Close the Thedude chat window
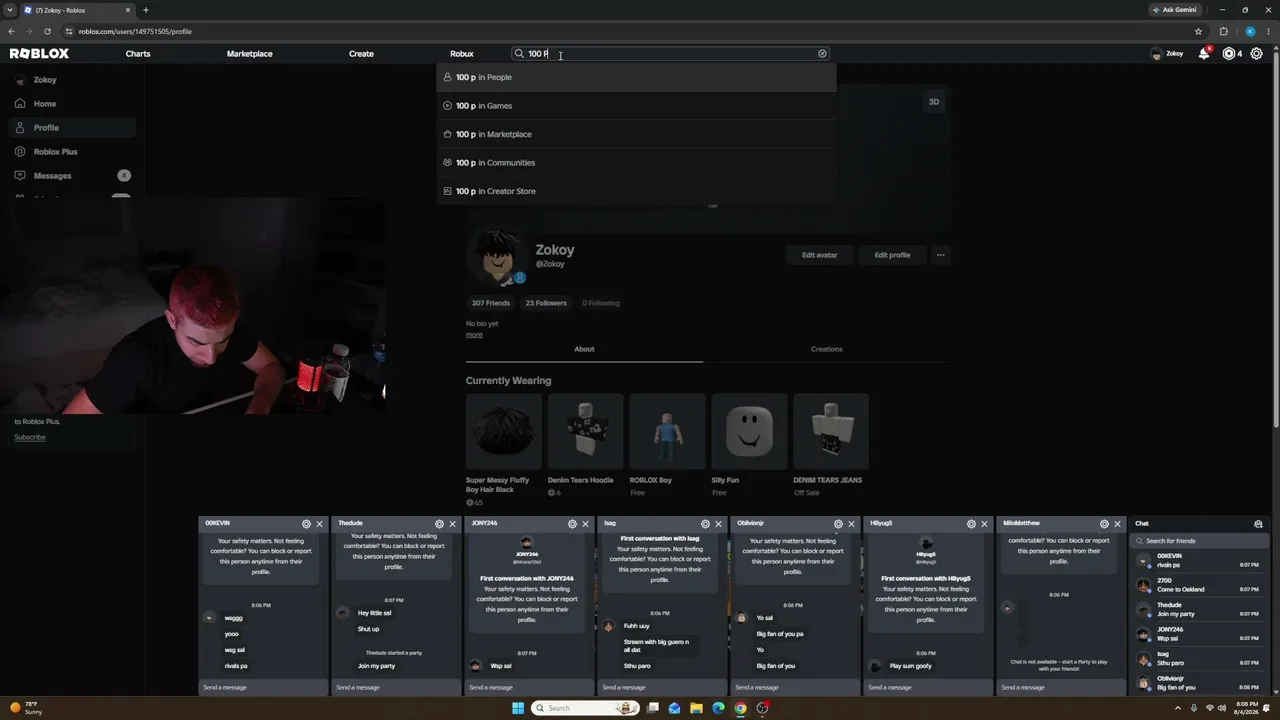 452,524
